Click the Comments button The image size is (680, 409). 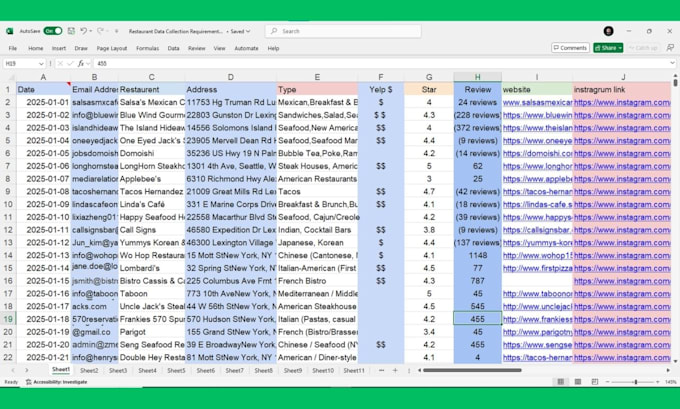570,48
